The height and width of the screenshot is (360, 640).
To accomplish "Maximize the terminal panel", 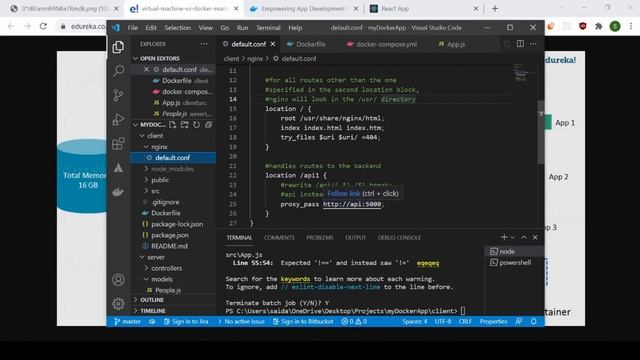I will [524, 237].
